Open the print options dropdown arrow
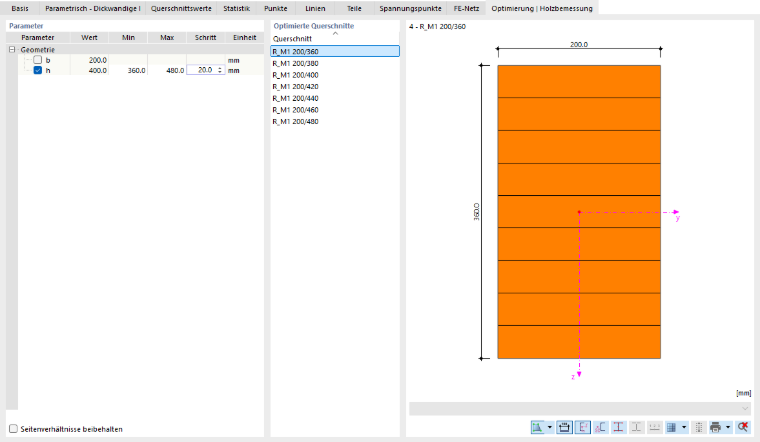Screen dimensions: 760x442 point(728,427)
